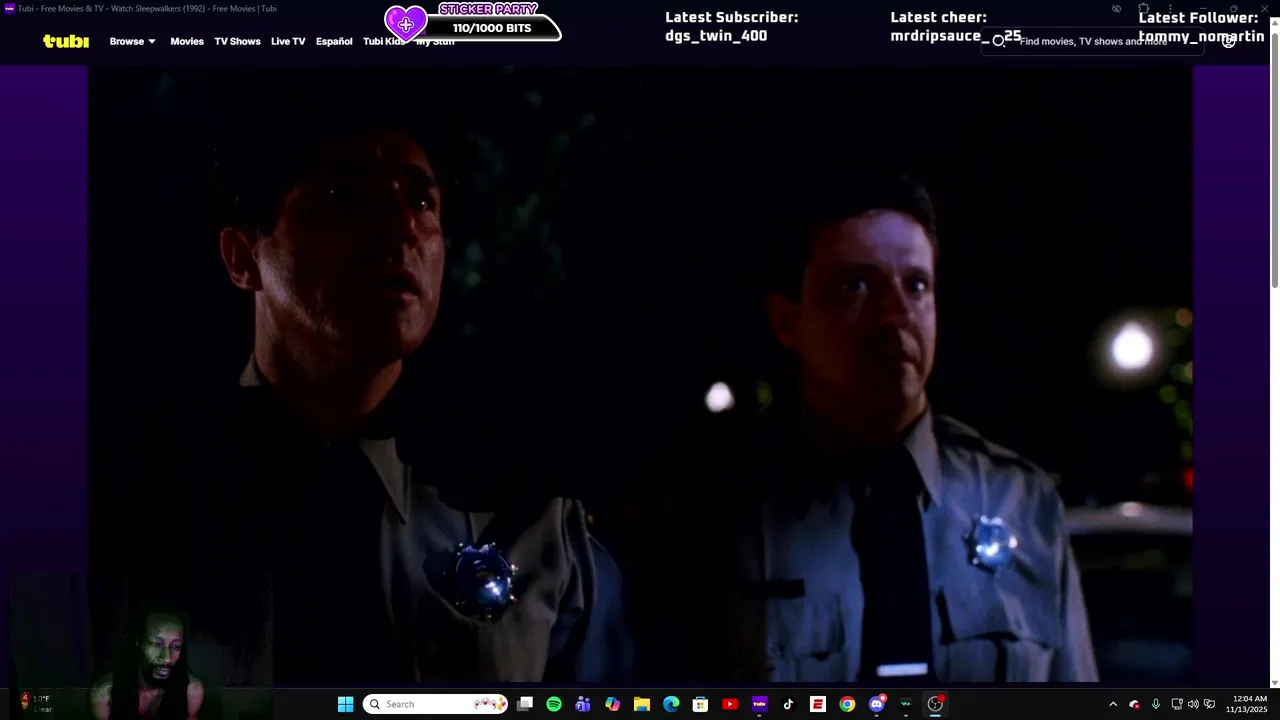Open ESPN app from the taskbar
This screenshot has height=720, width=1280.
tap(818, 704)
